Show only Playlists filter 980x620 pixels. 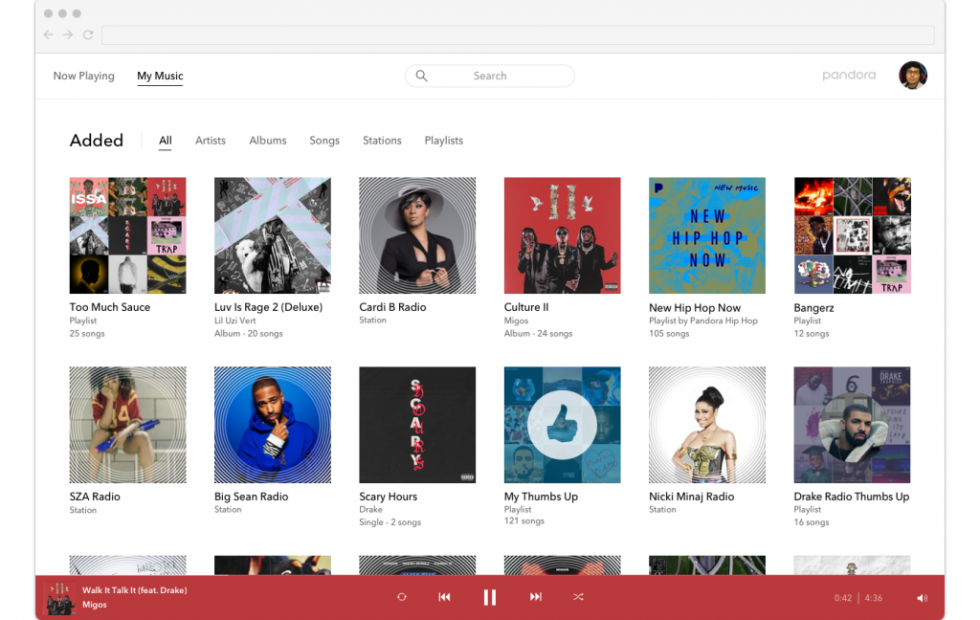pyautogui.click(x=443, y=141)
